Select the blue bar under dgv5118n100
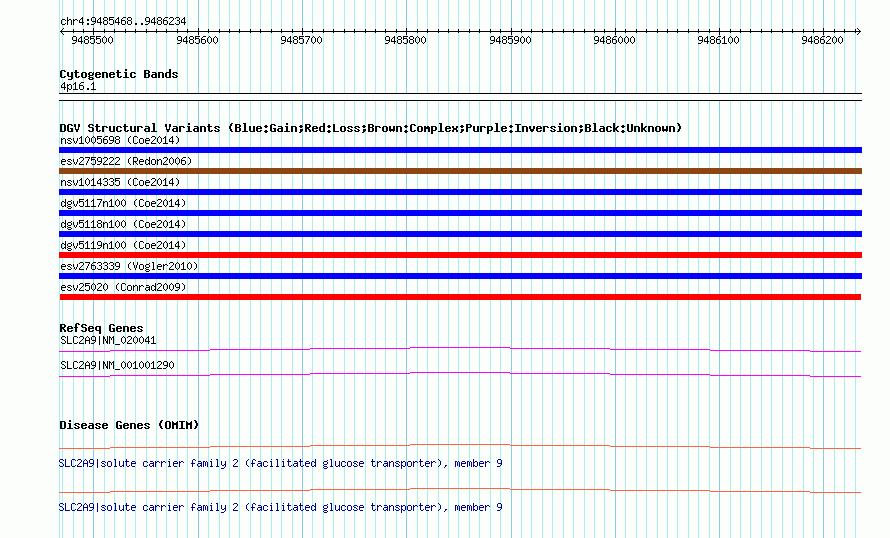 (460, 234)
